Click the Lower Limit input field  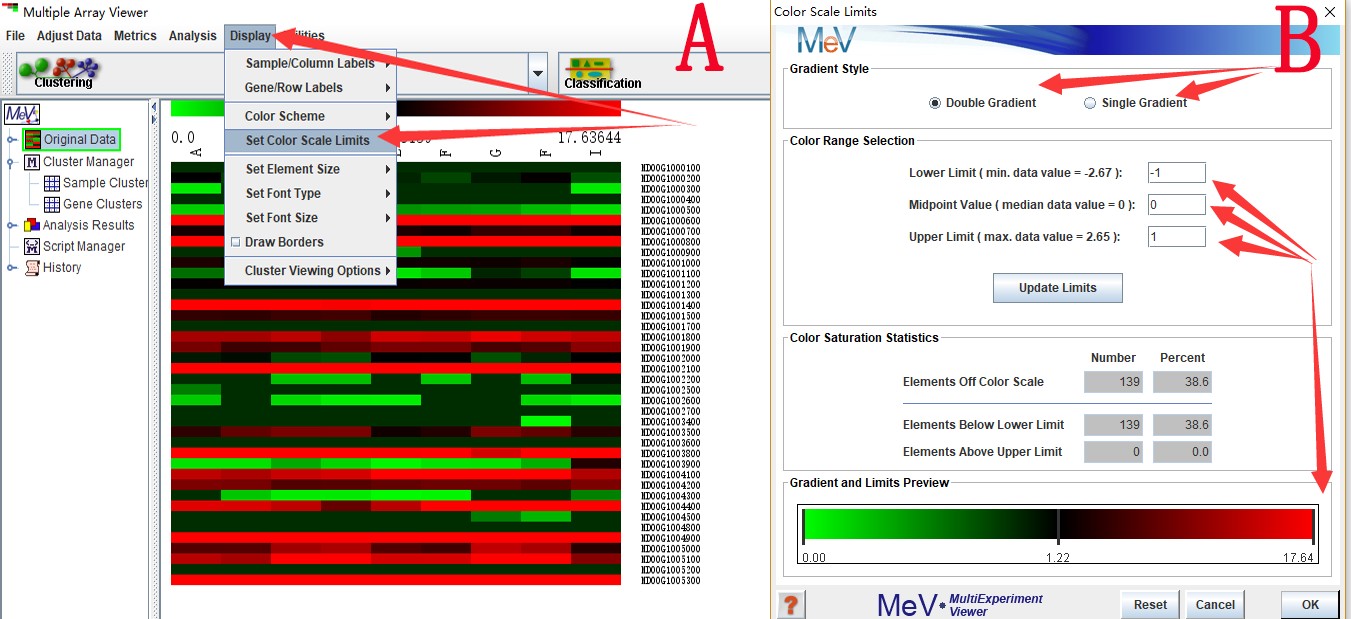pyautogui.click(x=1176, y=173)
